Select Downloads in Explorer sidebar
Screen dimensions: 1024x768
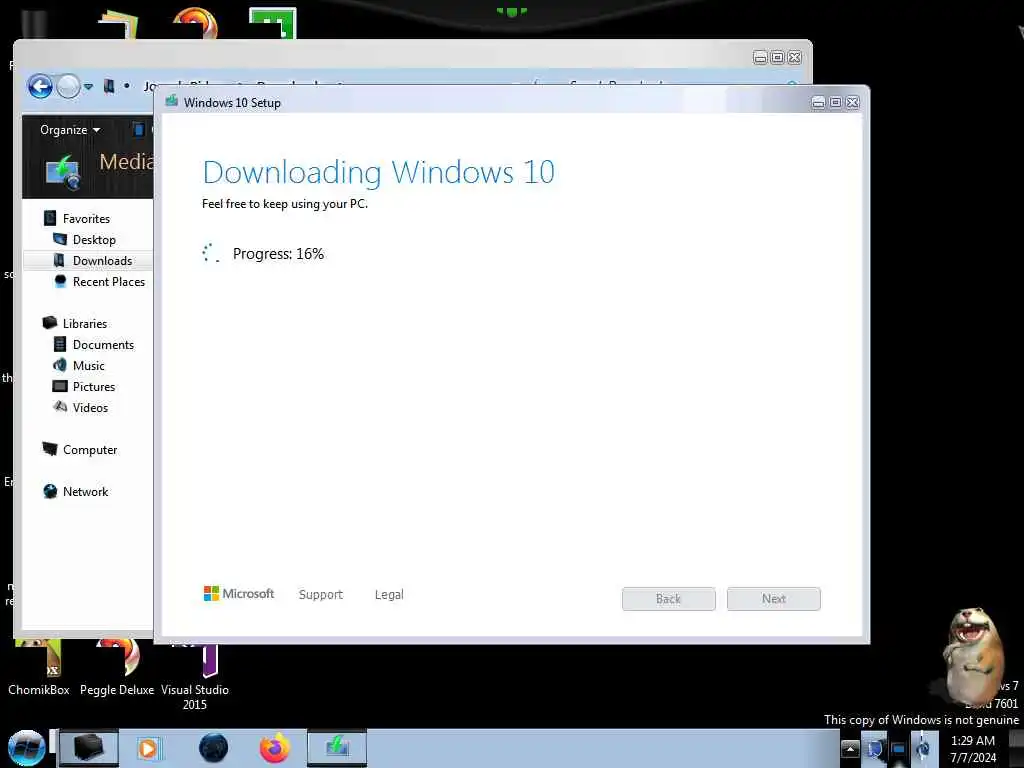click(x=103, y=261)
